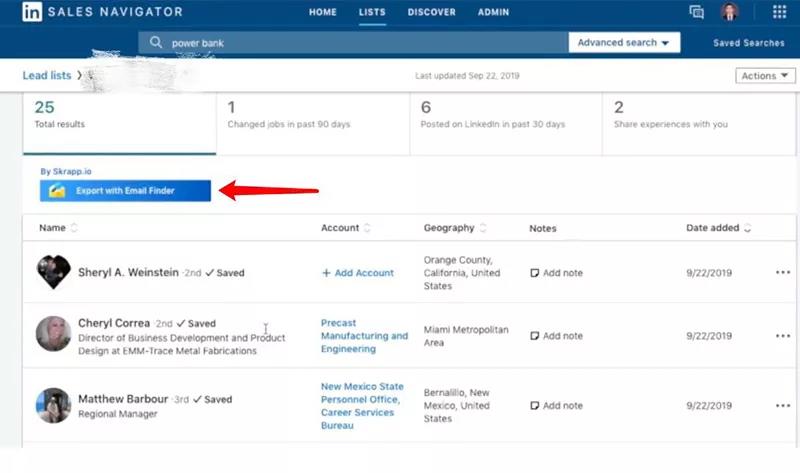
Task: Sort list by Account column
Action: pos(366,228)
